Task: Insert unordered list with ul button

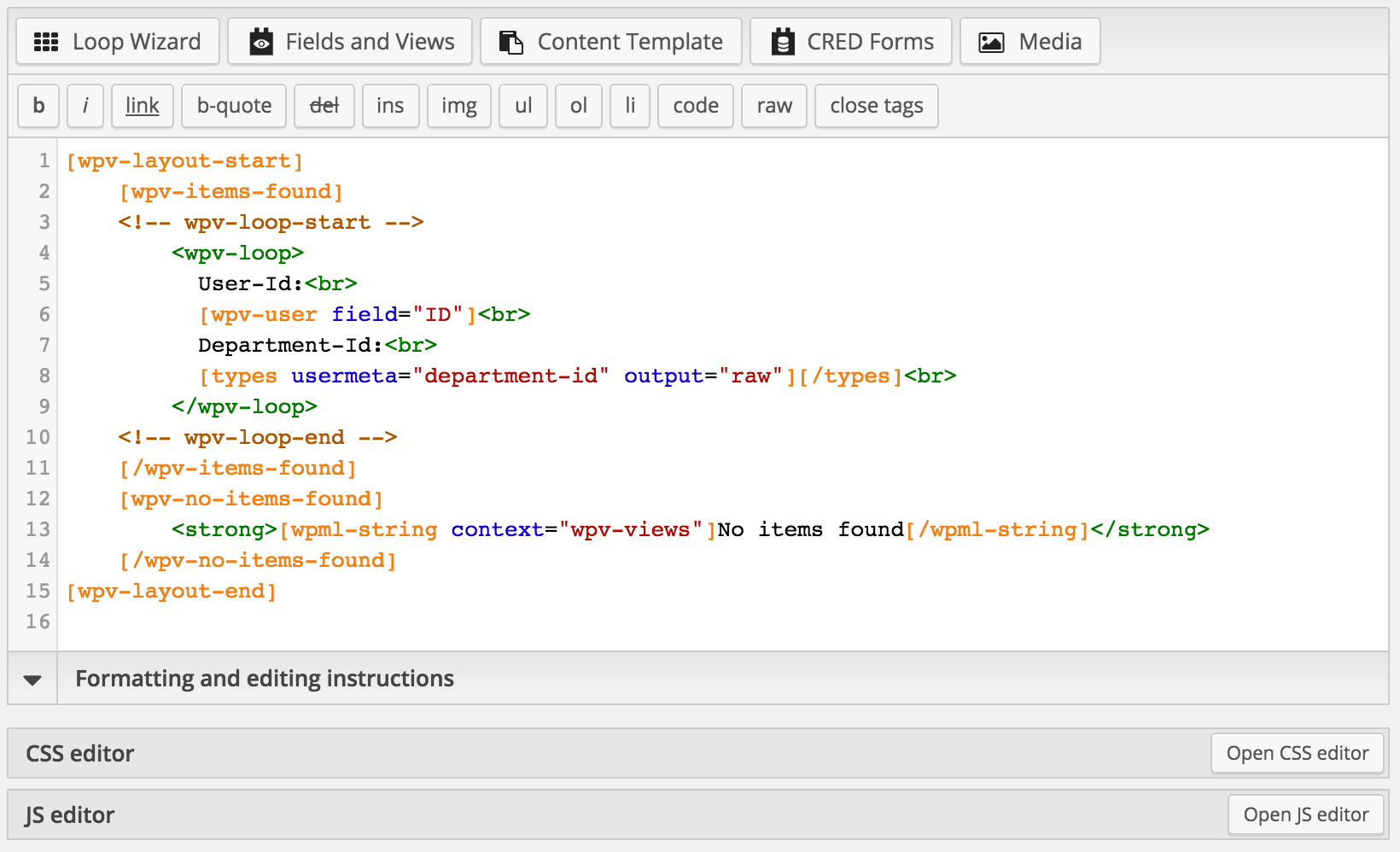Action: click(x=523, y=106)
